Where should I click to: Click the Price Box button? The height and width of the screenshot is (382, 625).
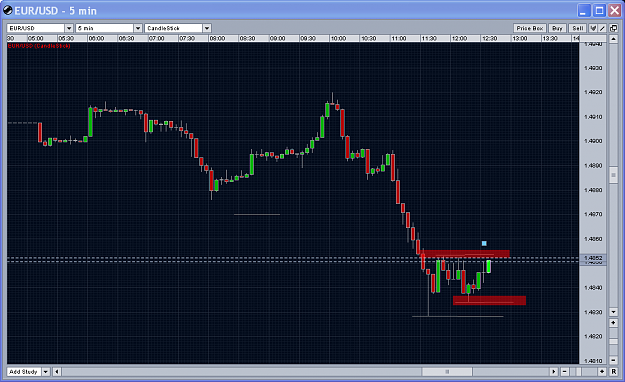point(530,28)
